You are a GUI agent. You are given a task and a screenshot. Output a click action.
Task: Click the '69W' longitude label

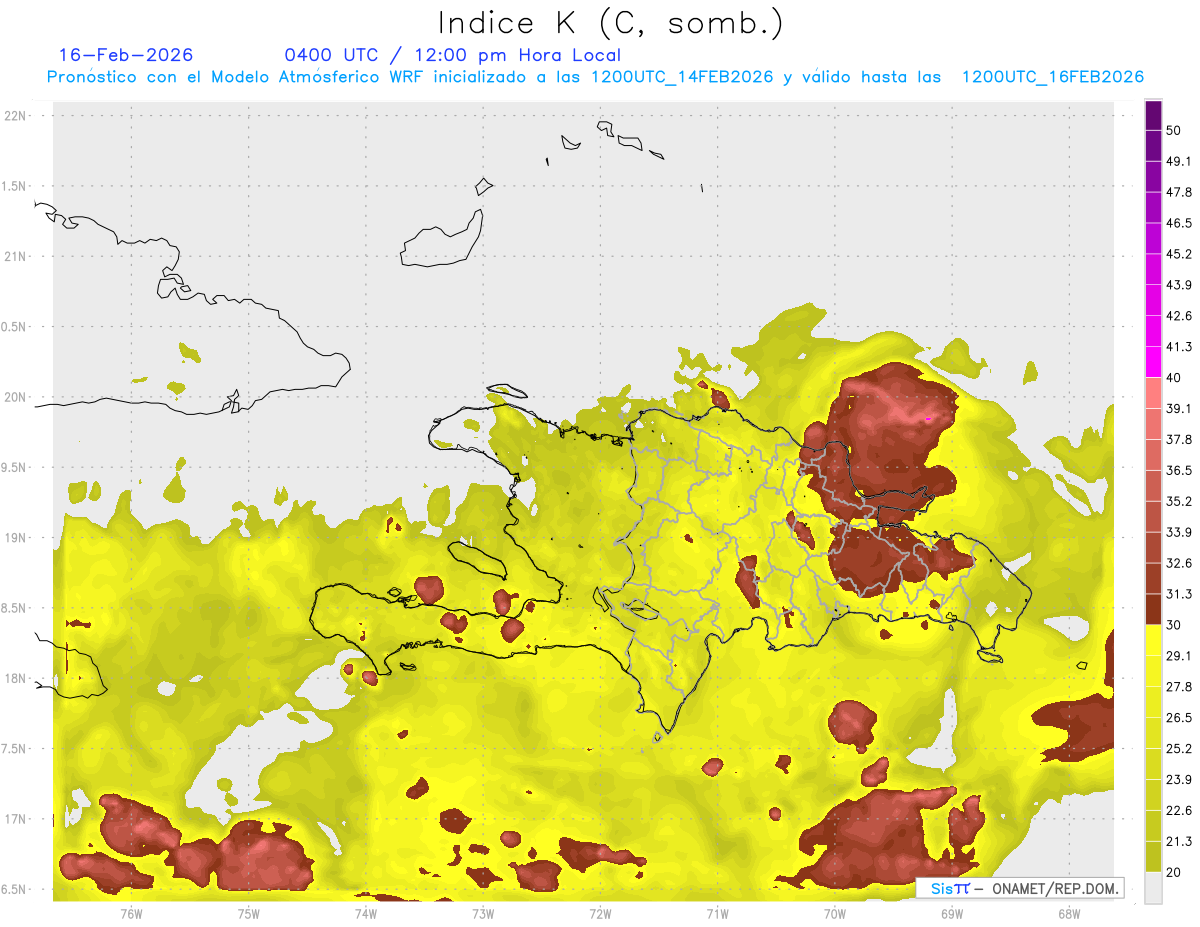[952, 914]
